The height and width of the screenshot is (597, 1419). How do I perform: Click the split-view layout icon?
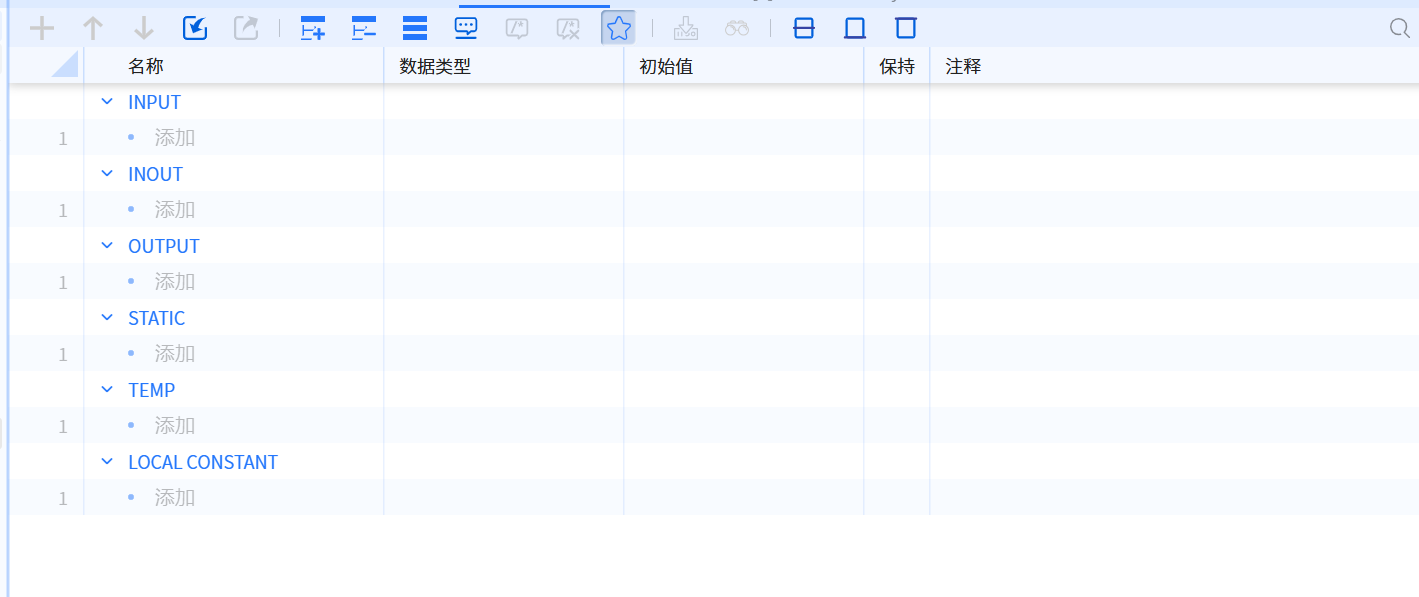click(804, 28)
